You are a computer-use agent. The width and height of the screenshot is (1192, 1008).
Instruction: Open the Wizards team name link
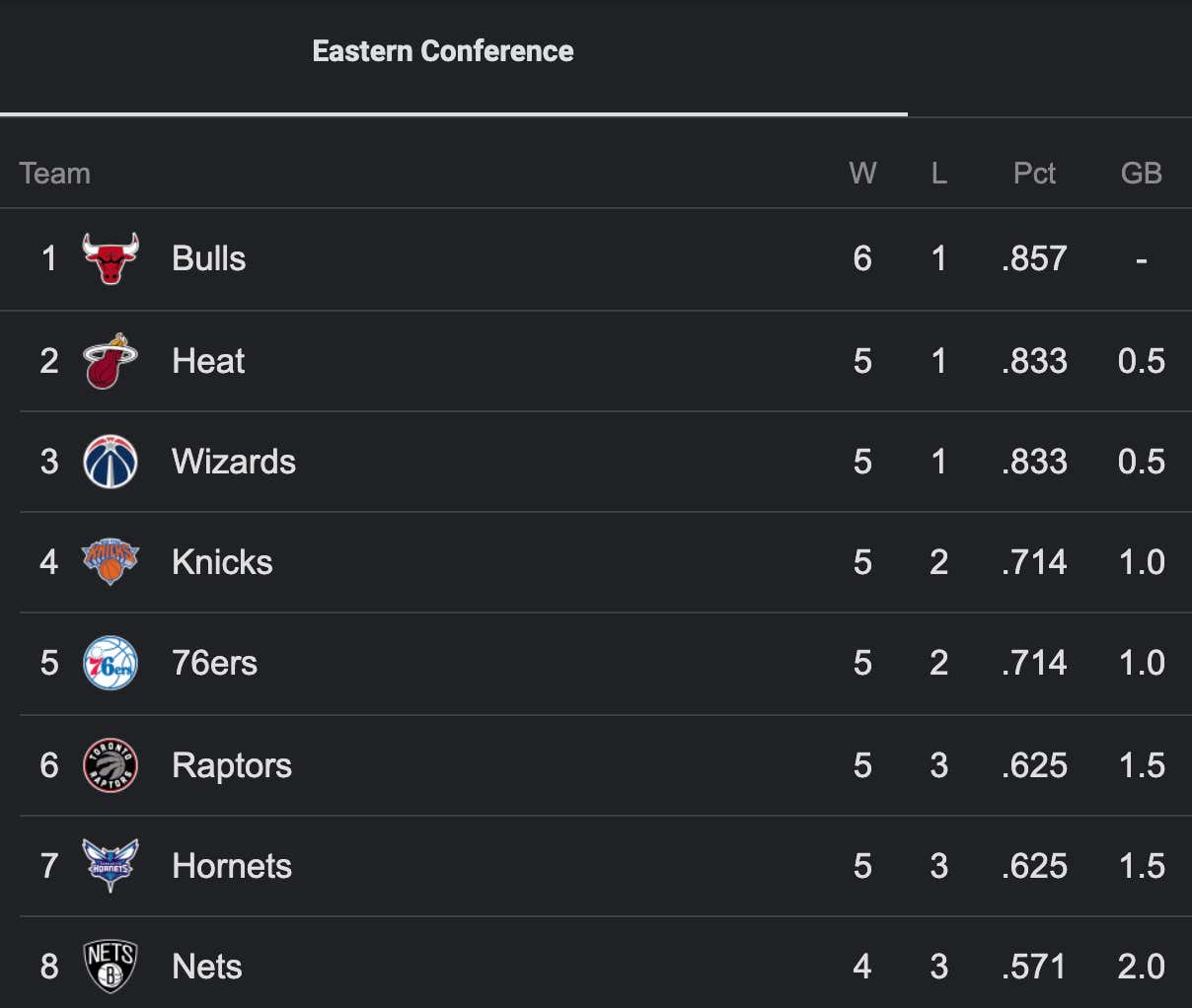[x=234, y=462]
